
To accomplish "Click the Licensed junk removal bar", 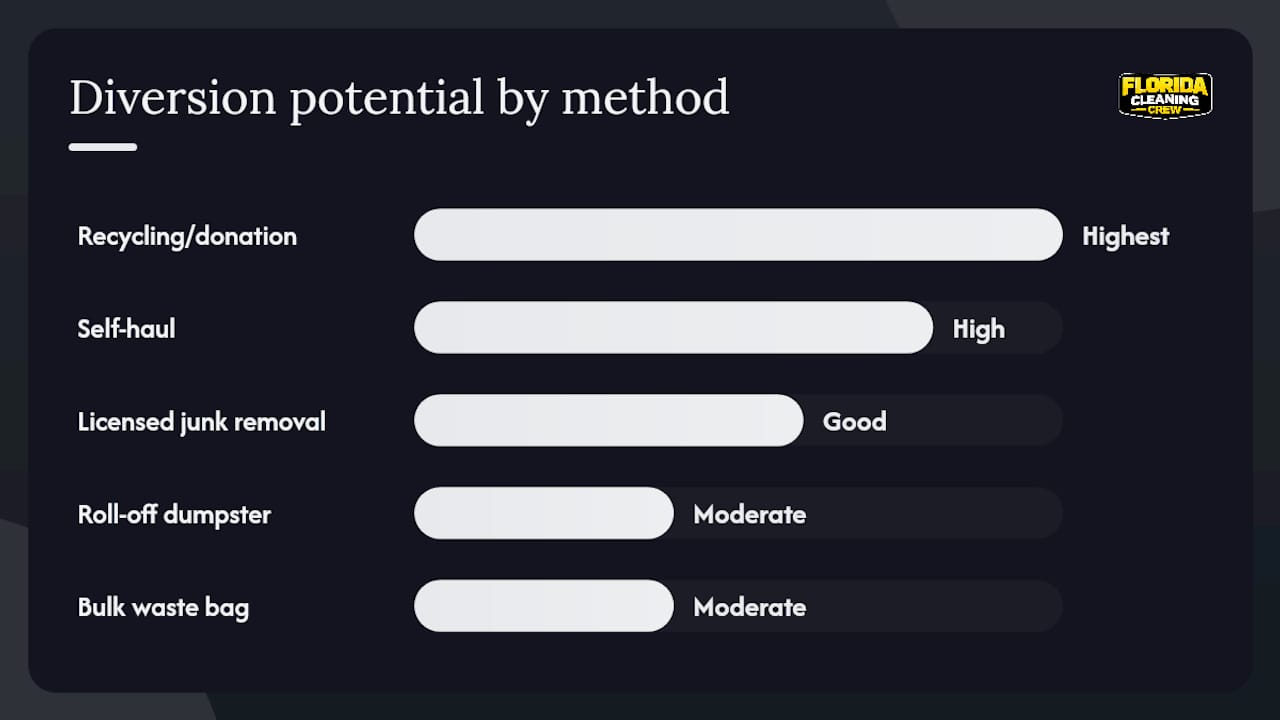I will [608, 420].
